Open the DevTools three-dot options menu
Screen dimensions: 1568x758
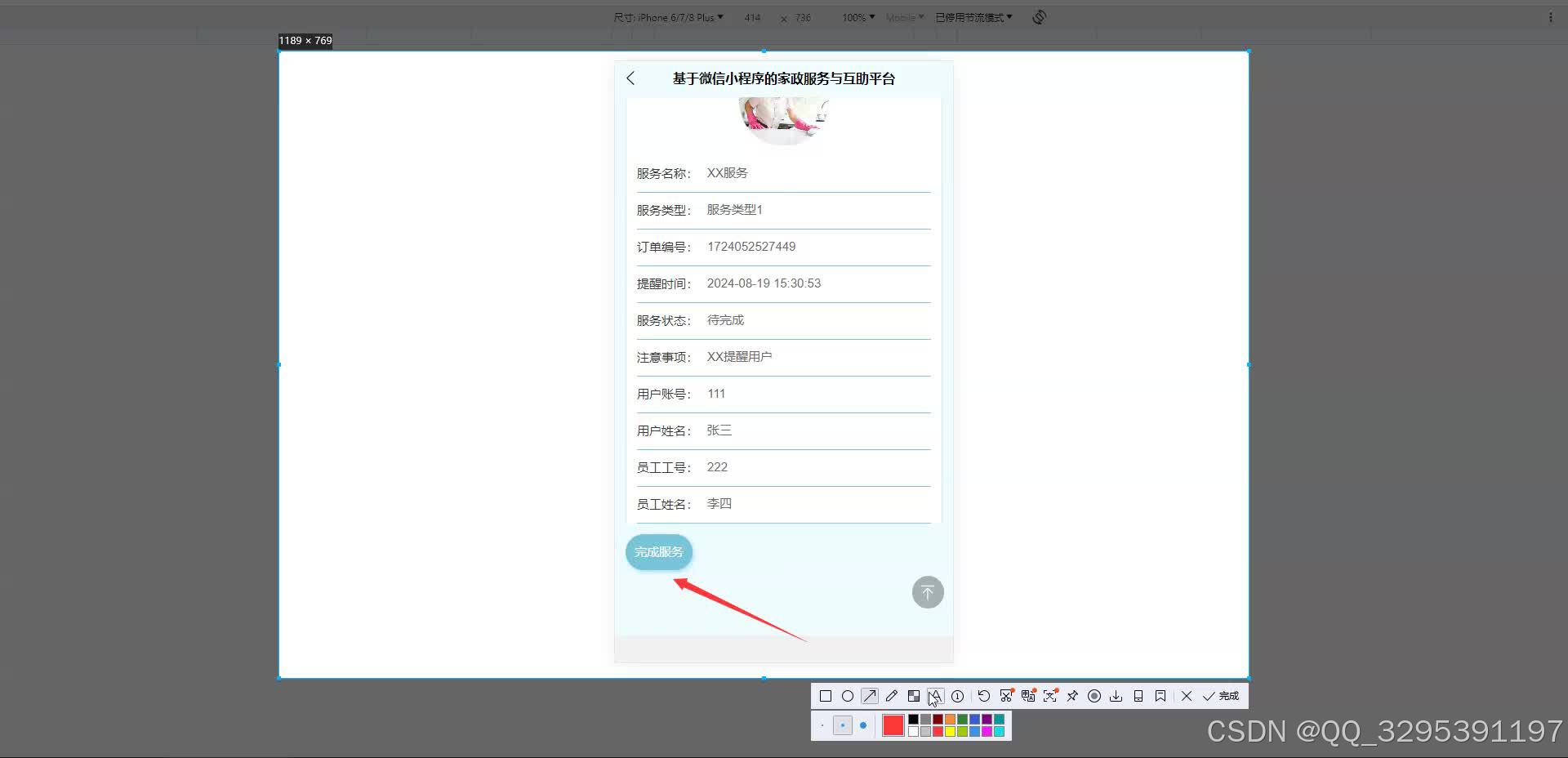[1551, 16]
